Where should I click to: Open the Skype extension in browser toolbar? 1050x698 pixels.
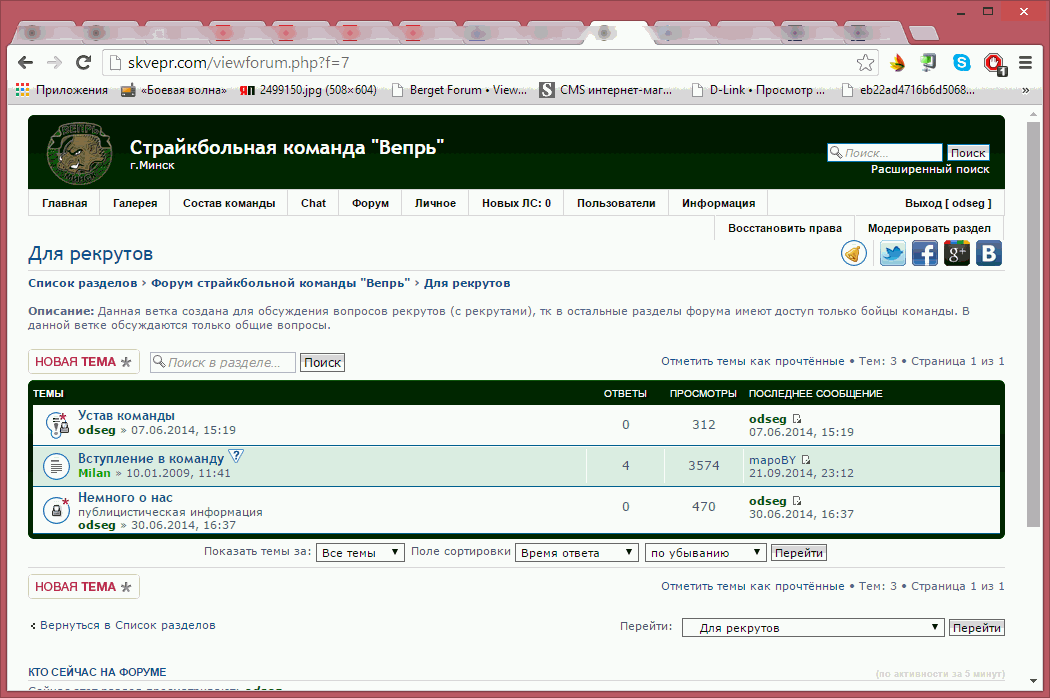(x=961, y=62)
